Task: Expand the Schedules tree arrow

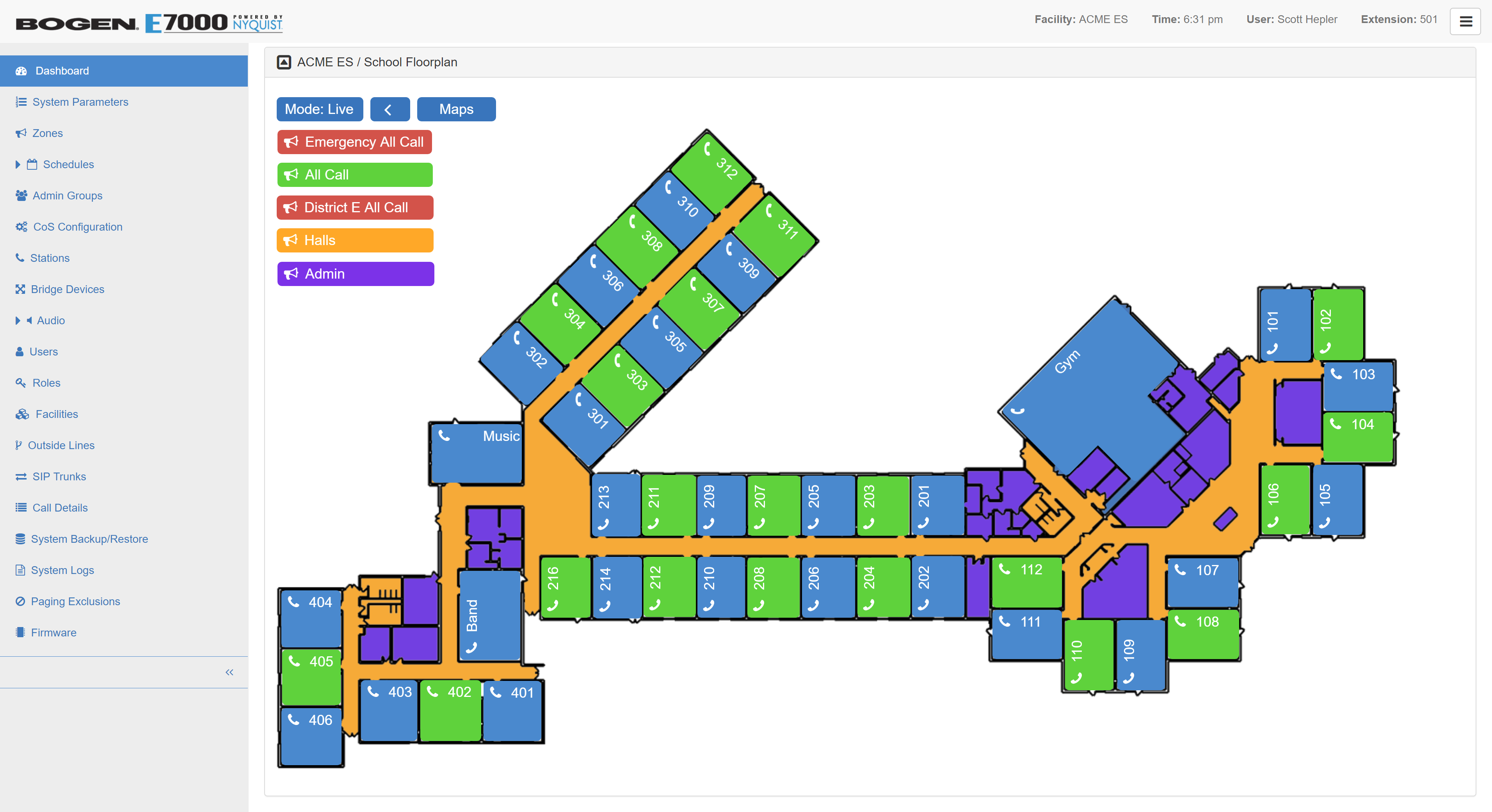Action: coord(18,165)
